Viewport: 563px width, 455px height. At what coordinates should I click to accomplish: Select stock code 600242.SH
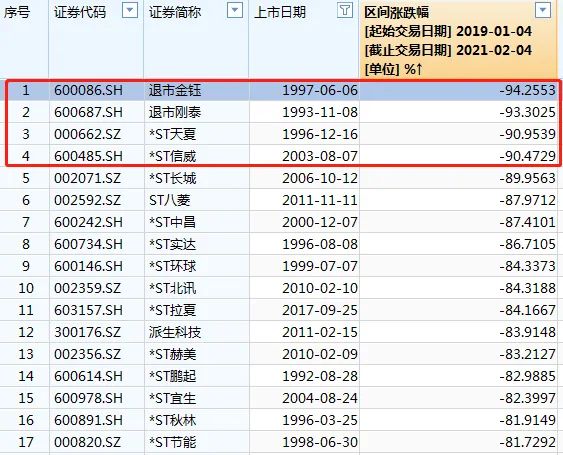click(x=88, y=222)
